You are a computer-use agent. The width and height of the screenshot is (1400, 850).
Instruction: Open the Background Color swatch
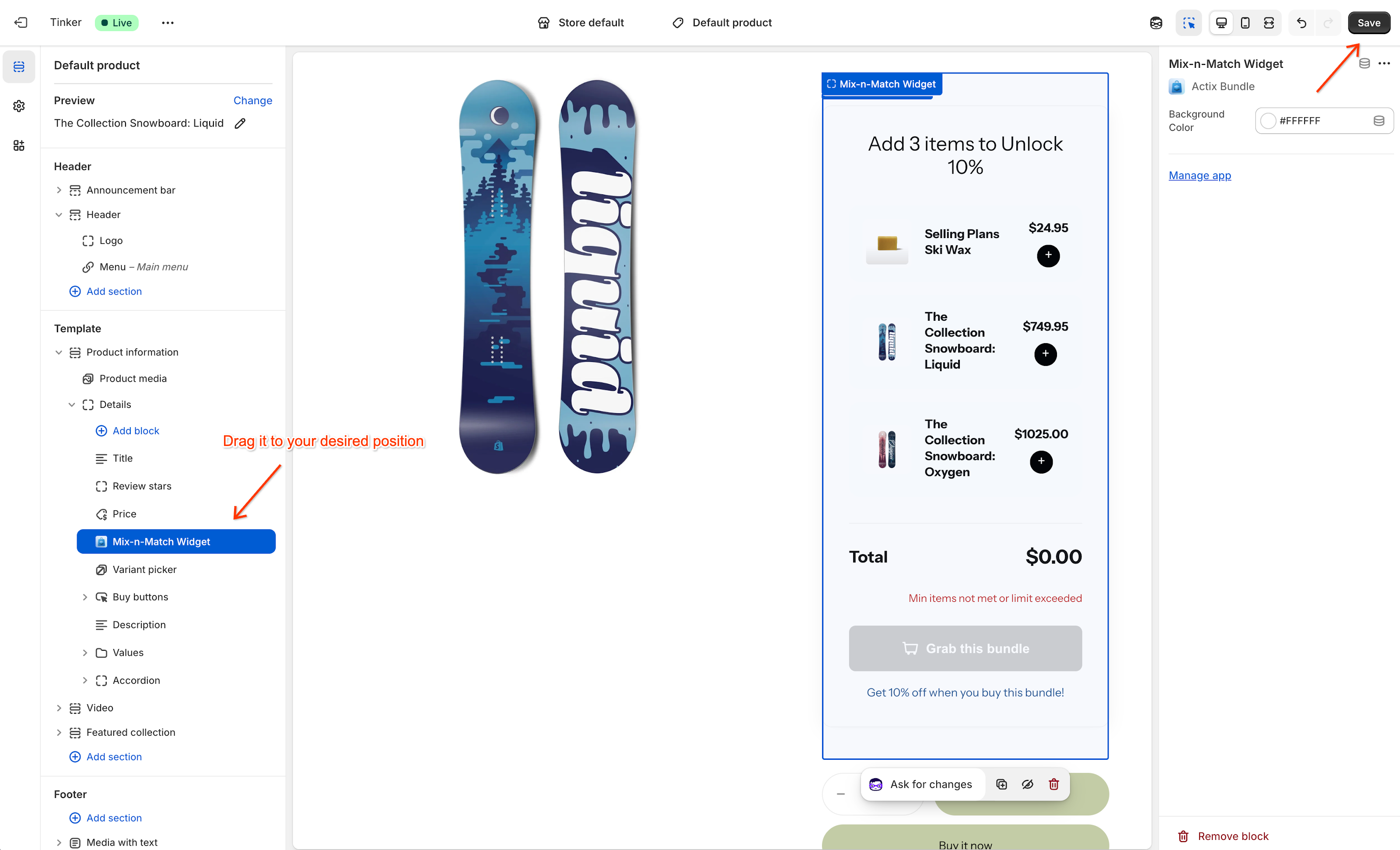pyautogui.click(x=1268, y=120)
